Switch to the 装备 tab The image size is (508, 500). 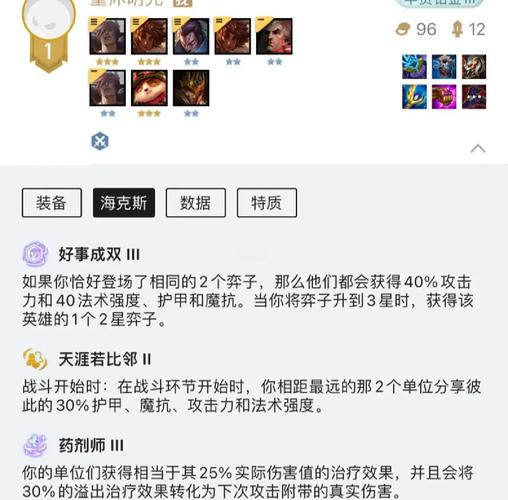pos(52,203)
